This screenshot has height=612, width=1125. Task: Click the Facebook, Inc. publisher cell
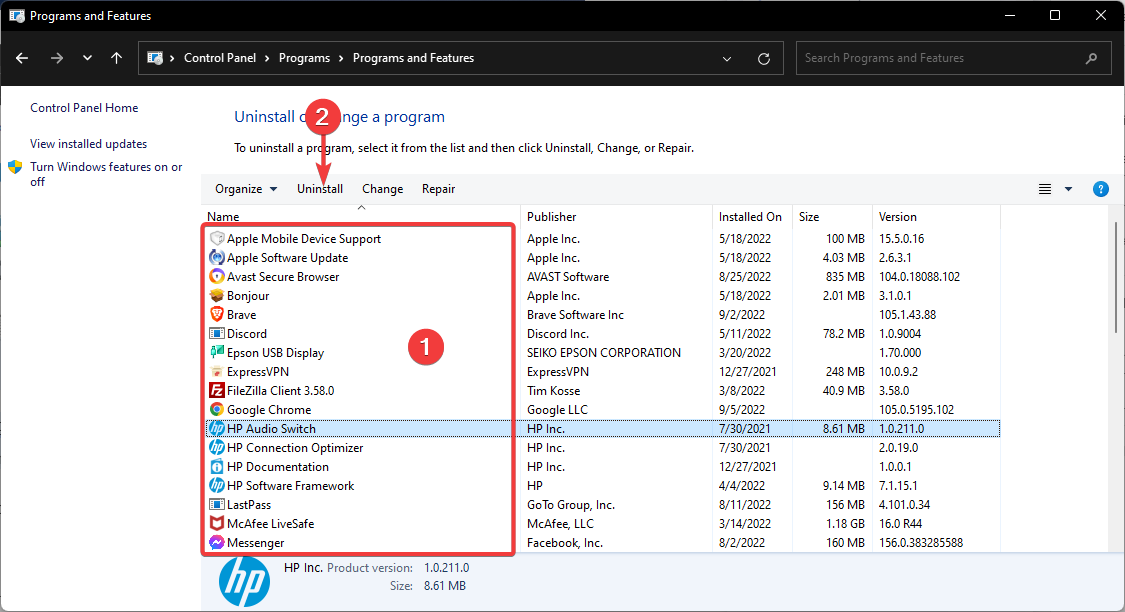click(x=565, y=543)
